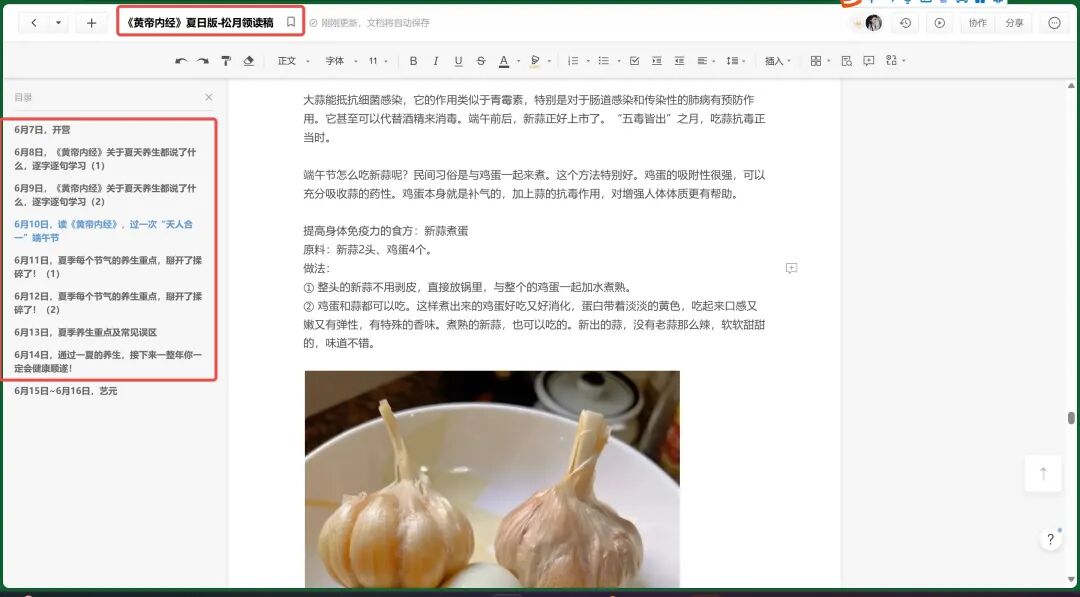Toggle bold formatting
Image resolution: width=1080 pixels, height=597 pixels.
click(x=413, y=61)
